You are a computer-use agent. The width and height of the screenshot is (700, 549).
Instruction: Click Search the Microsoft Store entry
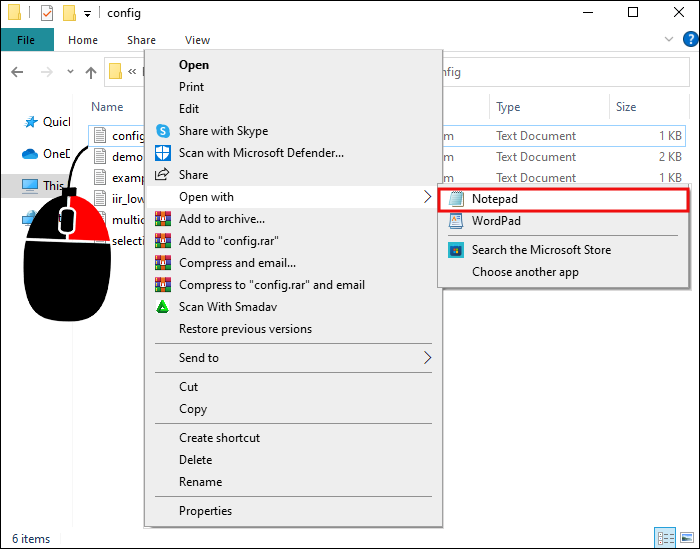coord(563,250)
